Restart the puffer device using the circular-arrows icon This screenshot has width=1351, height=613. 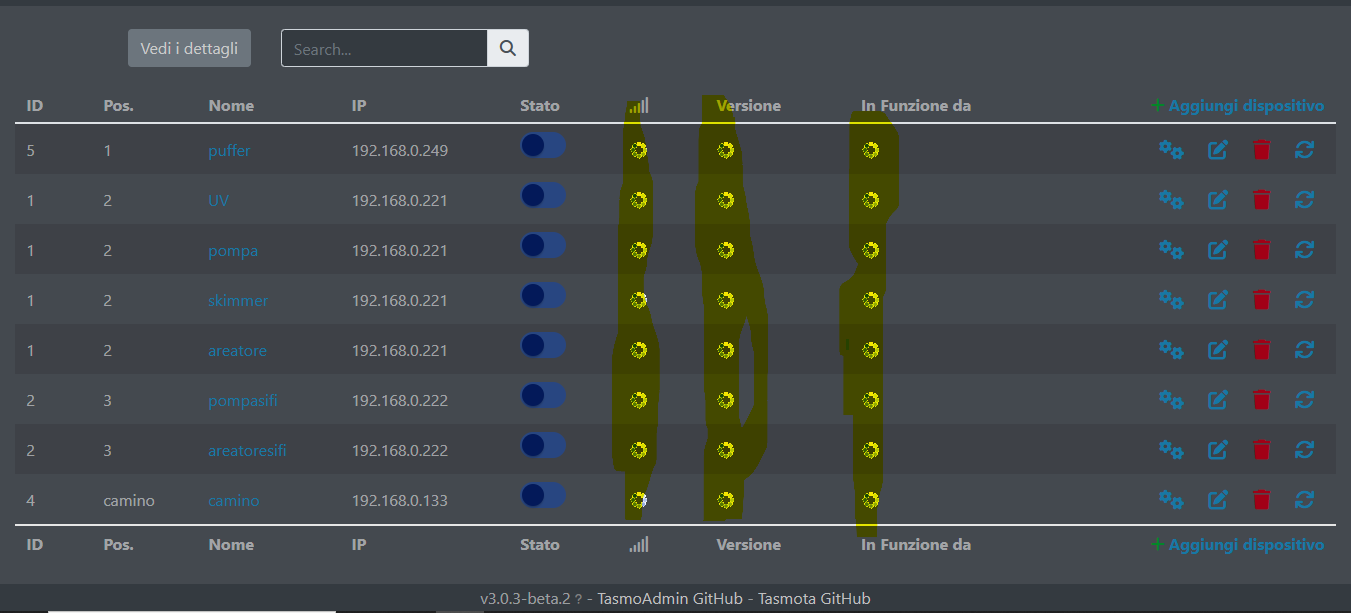[x=1304, y=150]
